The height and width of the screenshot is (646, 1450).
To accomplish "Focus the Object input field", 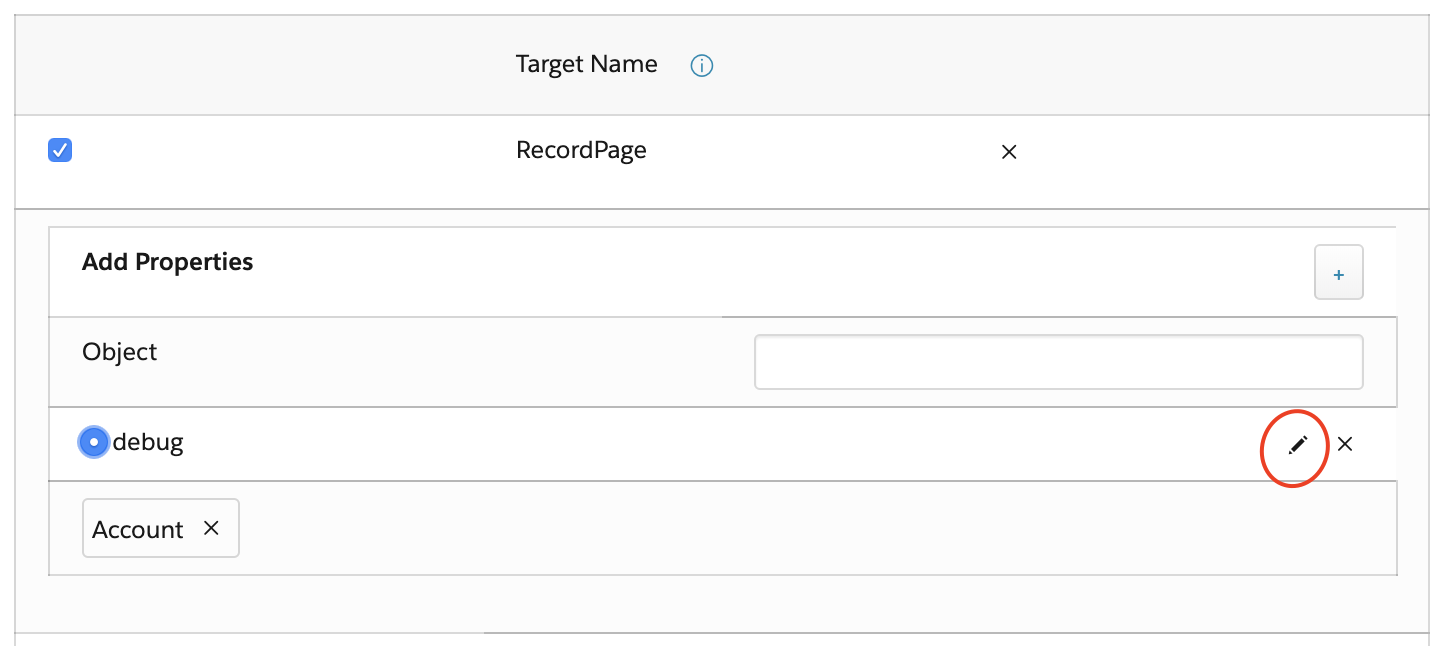I will (x=1059, y=362).
